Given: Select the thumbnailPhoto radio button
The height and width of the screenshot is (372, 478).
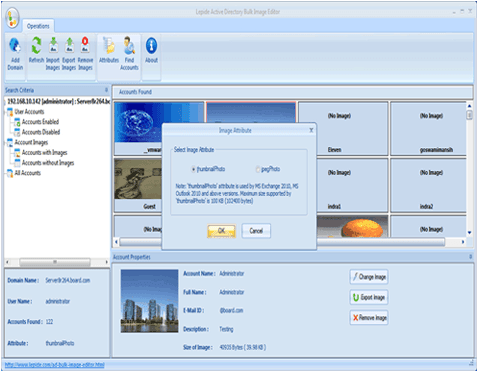Looking at the screenshot, I should coord(193,169).
